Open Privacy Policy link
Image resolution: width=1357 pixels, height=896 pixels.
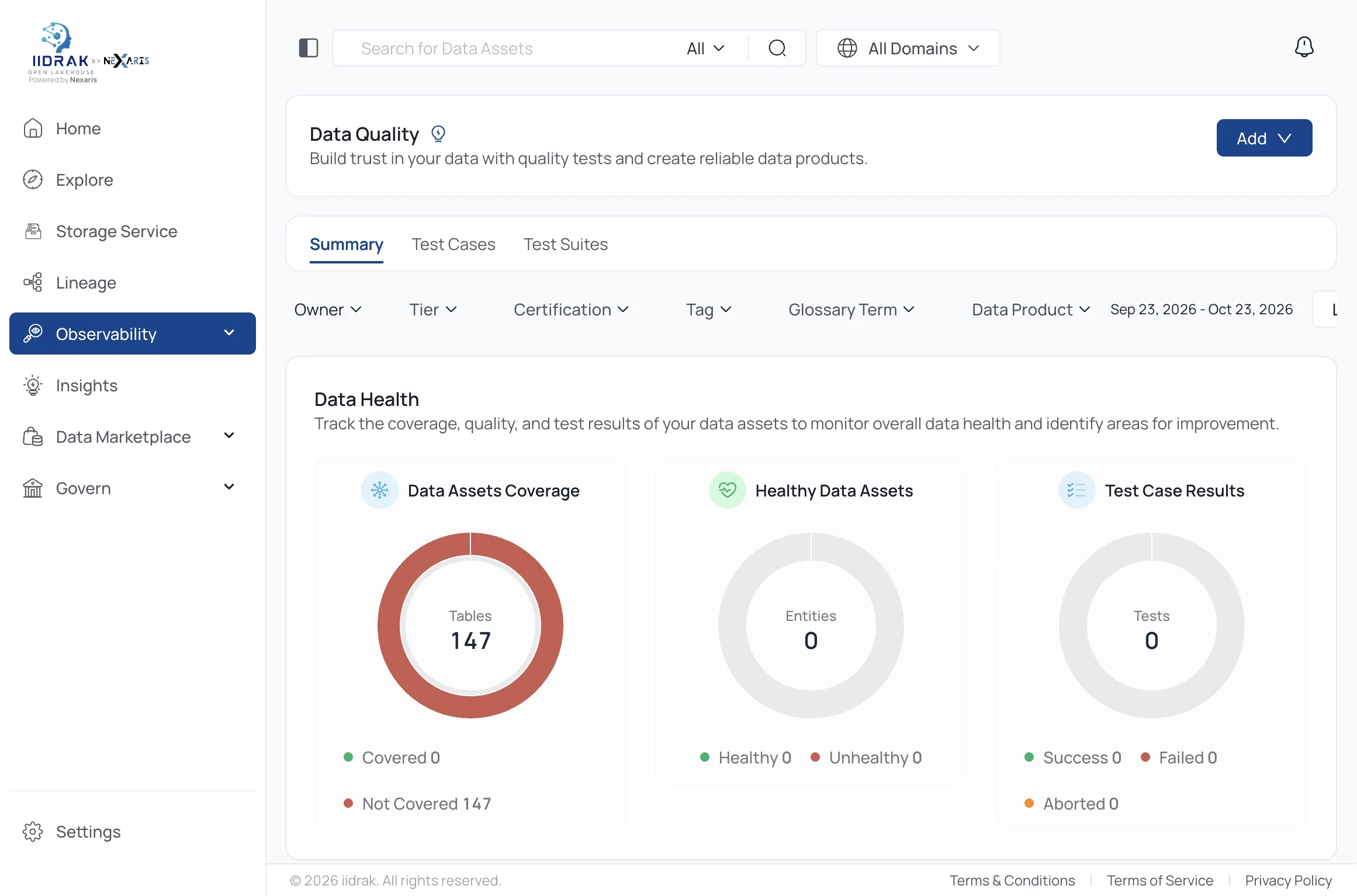click(x=1289, y=880)
